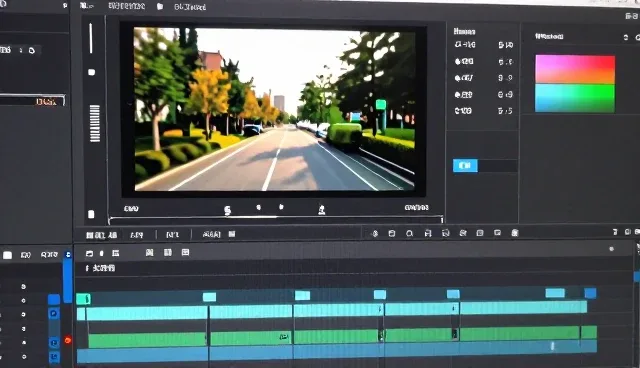Image resolution: width=640 pixels, height=368 pixels.
Task: Select the second tab in the middle toolbar
Action: [136, 235]
